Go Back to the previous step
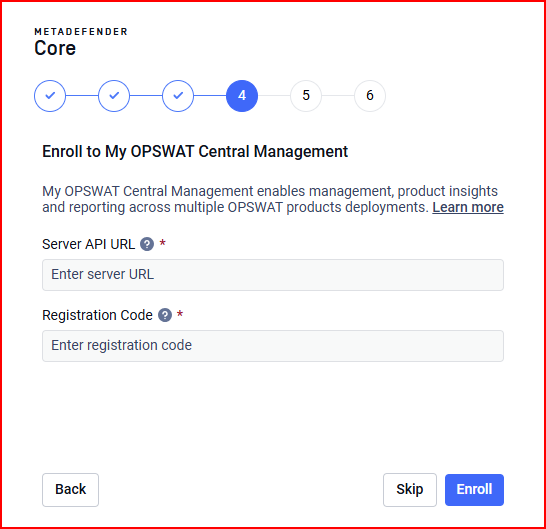This screenshot has height=529, width=546. coord(70,490)
